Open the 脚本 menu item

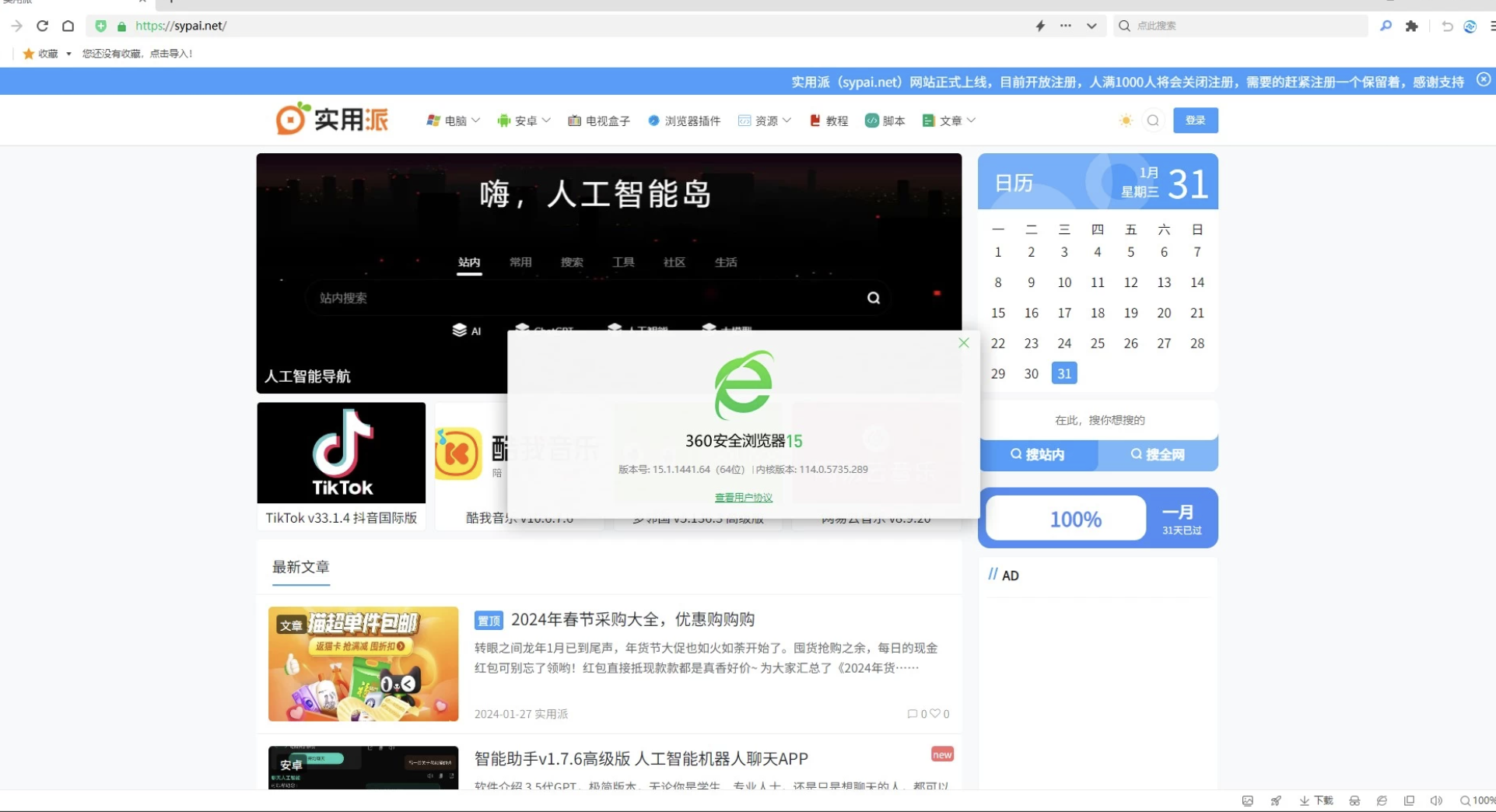(885, 121)
